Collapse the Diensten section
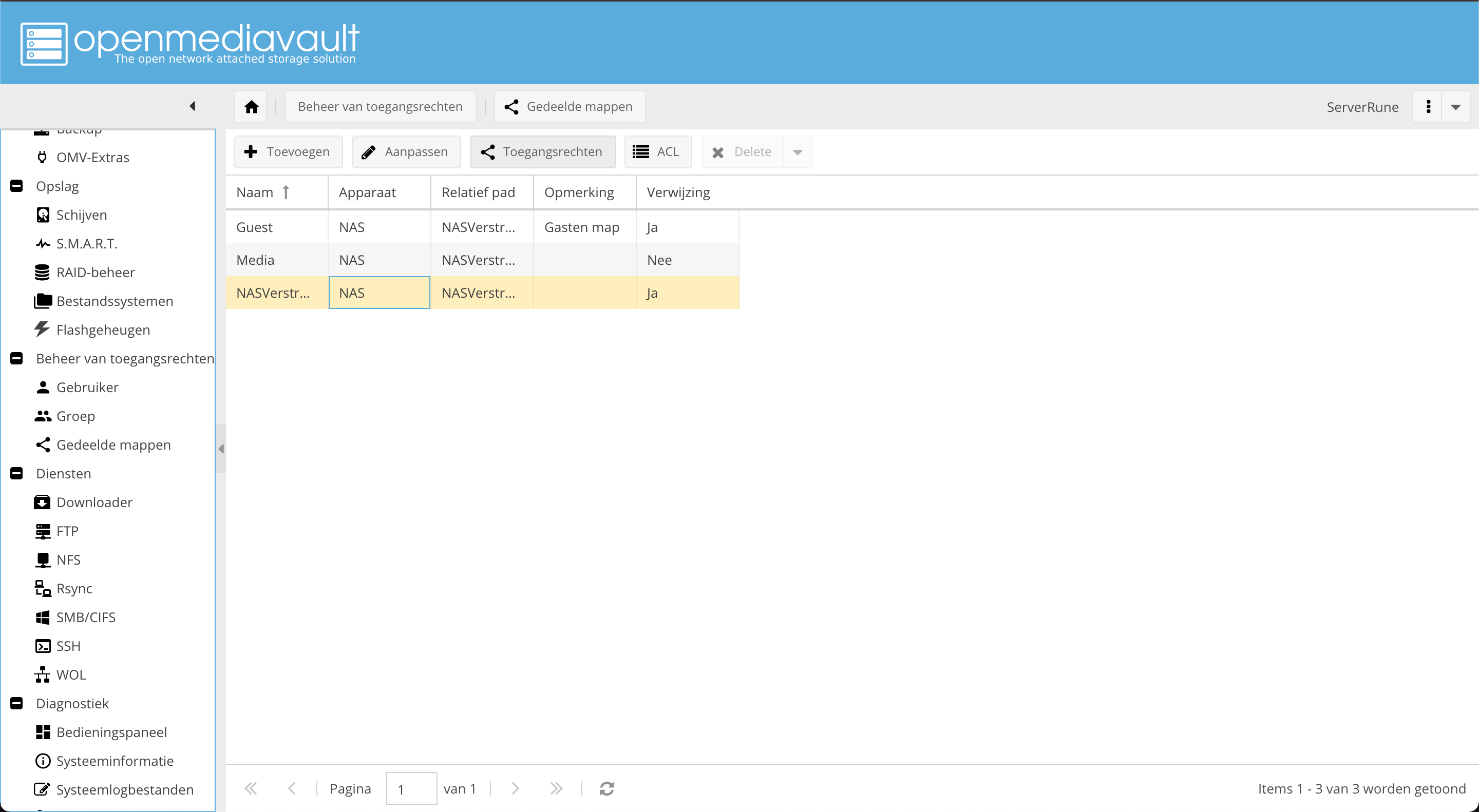Screen dimensions: 1479x812 click(x=16, y=474)
